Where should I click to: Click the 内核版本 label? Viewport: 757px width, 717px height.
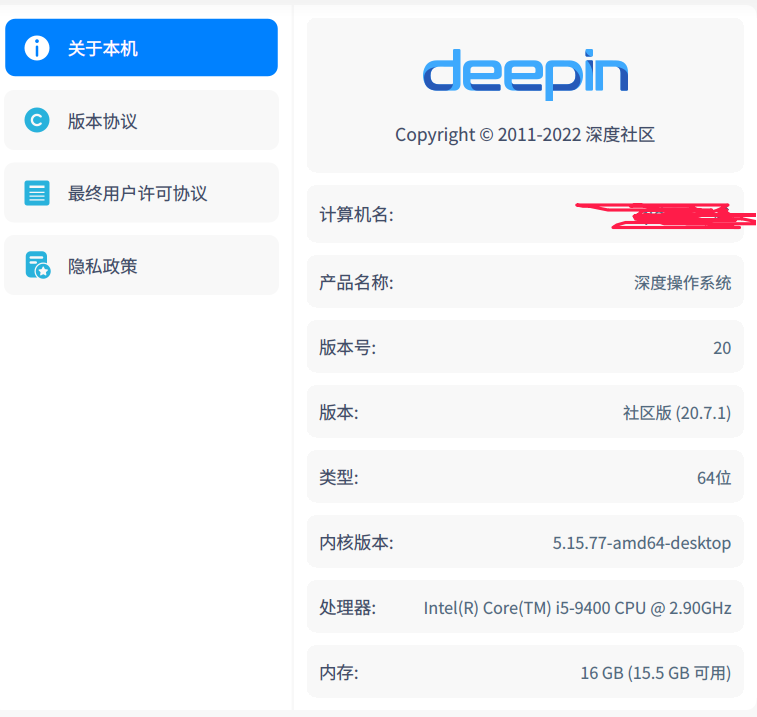[x=356, y=543]
